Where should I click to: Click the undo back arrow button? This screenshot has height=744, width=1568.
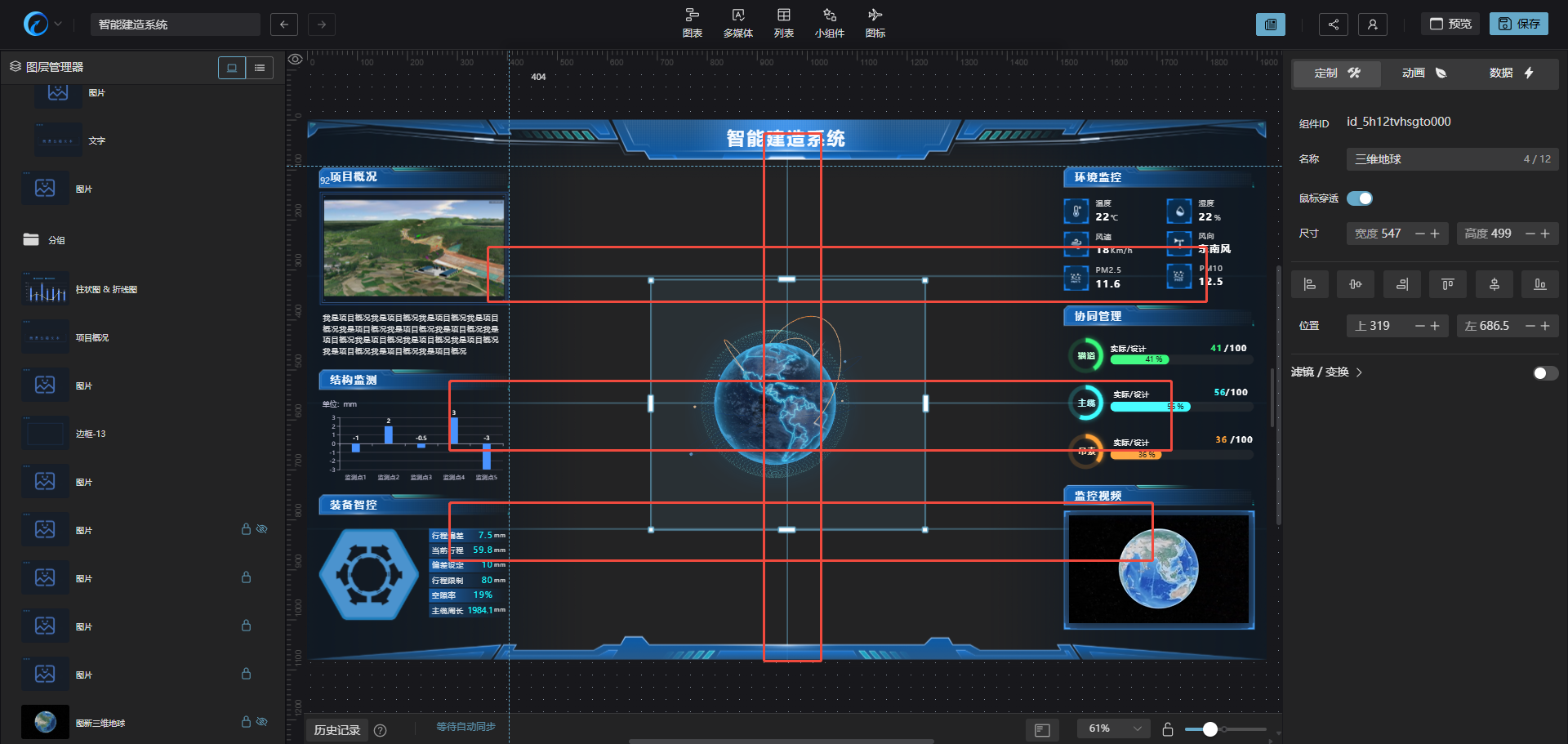[x=283, y=25]
